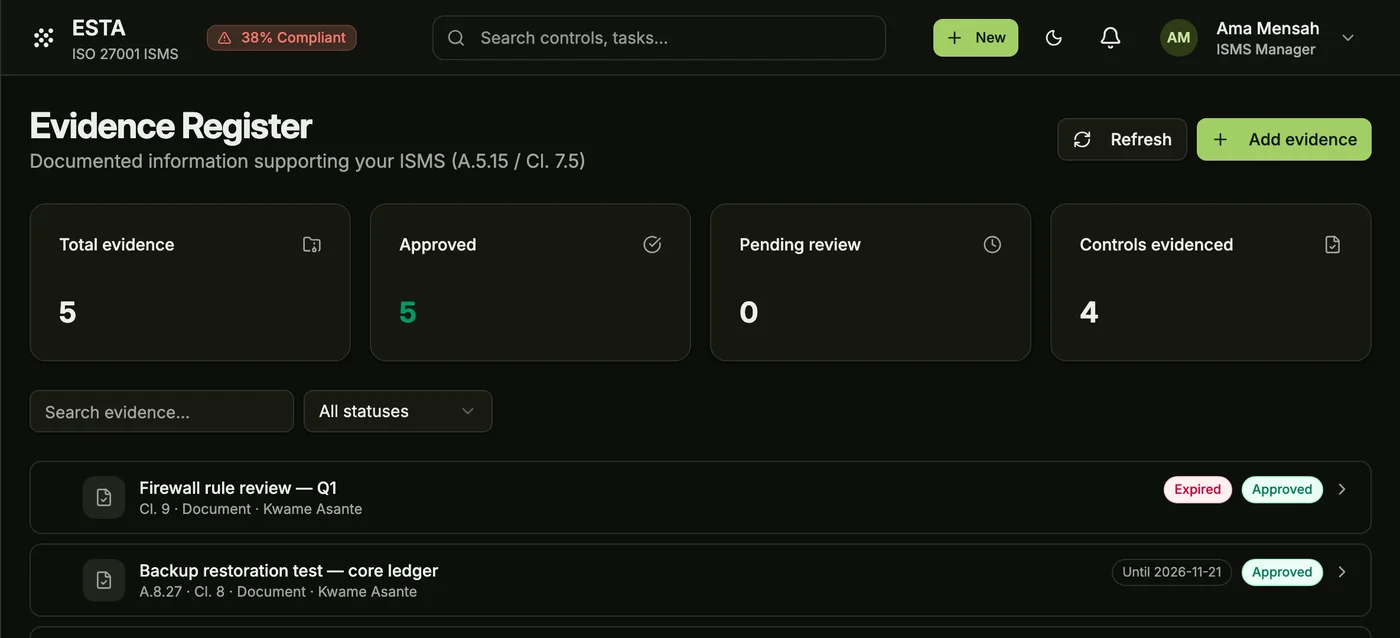
Task: Click the Ama Mensah user name
Action: 1268,28
